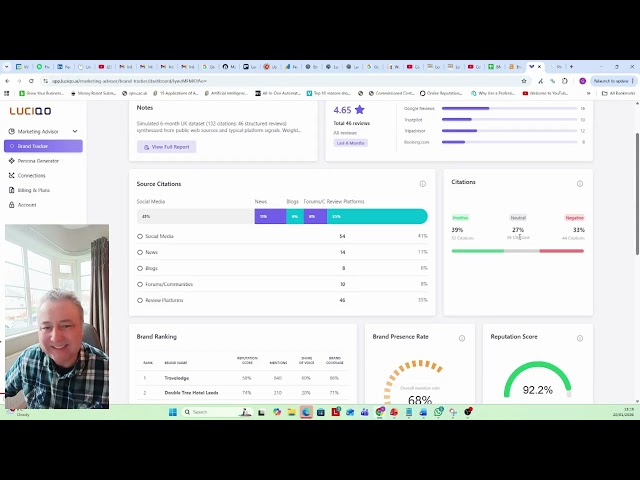
Task: Click the page vertical scrollbar
Action: 637,194
